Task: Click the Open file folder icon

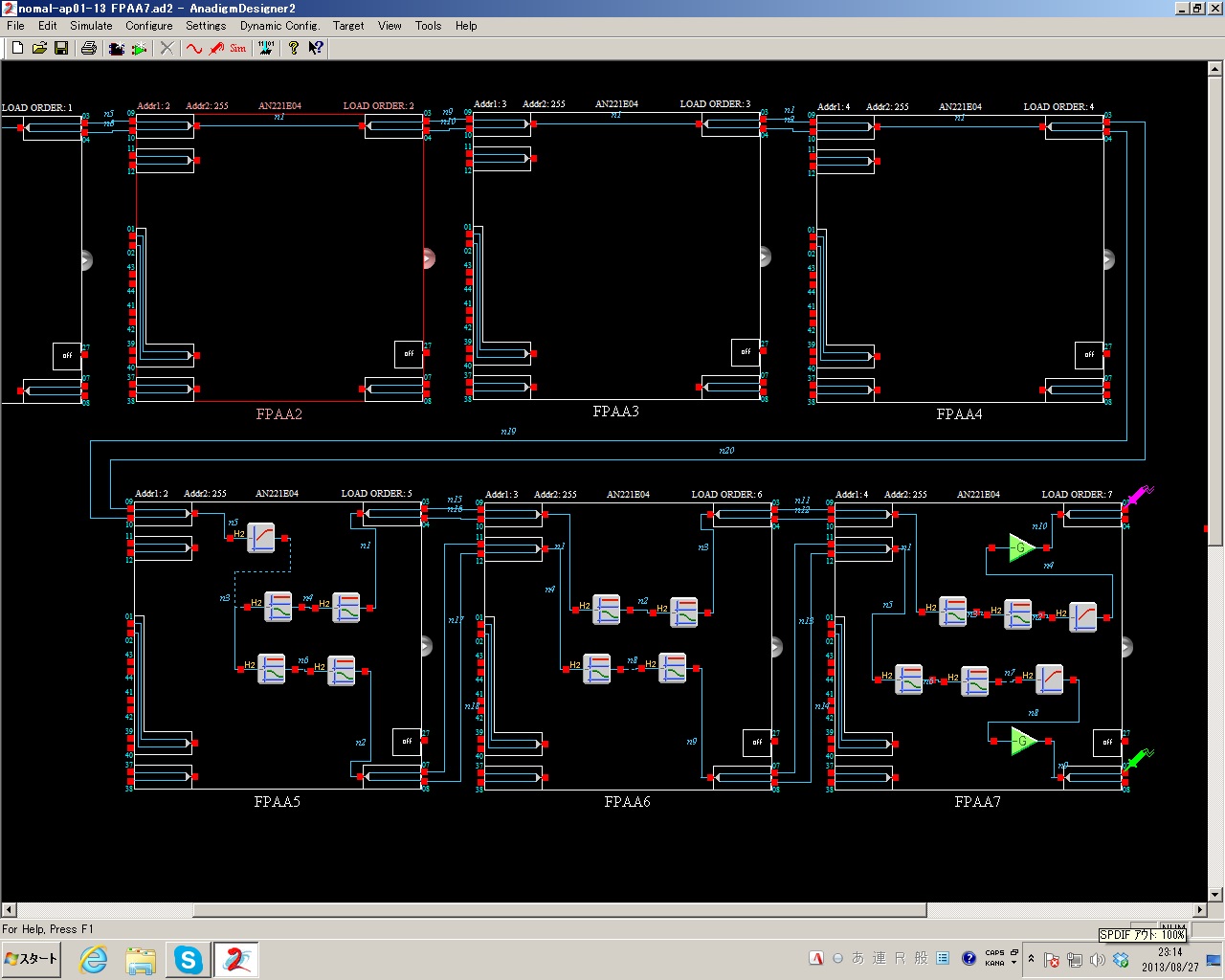Action: click(x=39, y=48)
